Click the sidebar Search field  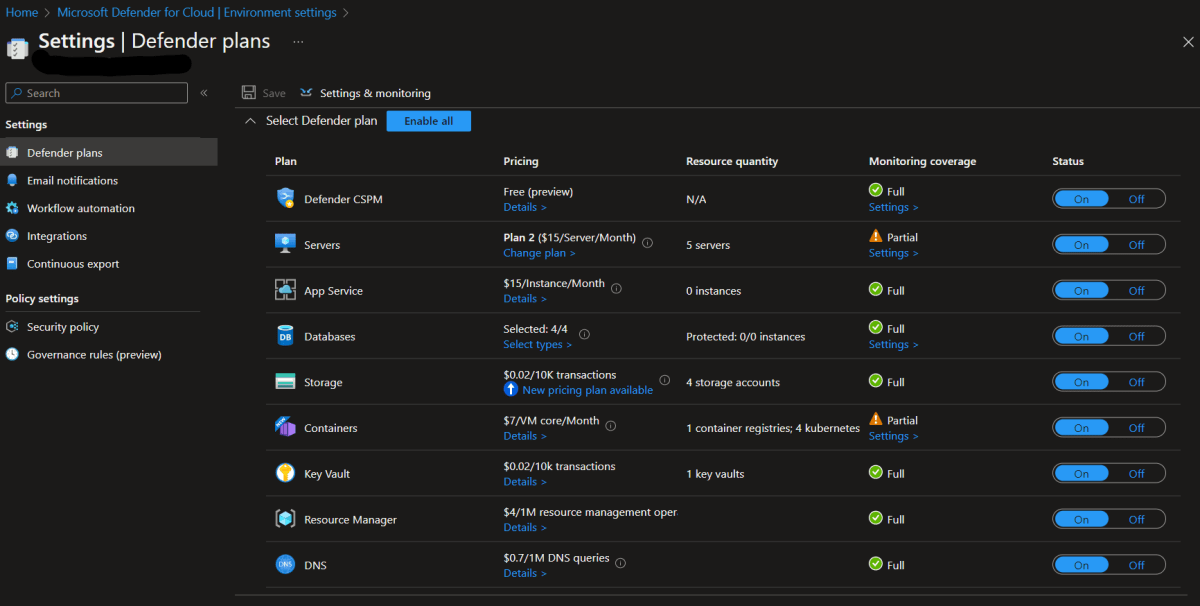tap(96, 93)
